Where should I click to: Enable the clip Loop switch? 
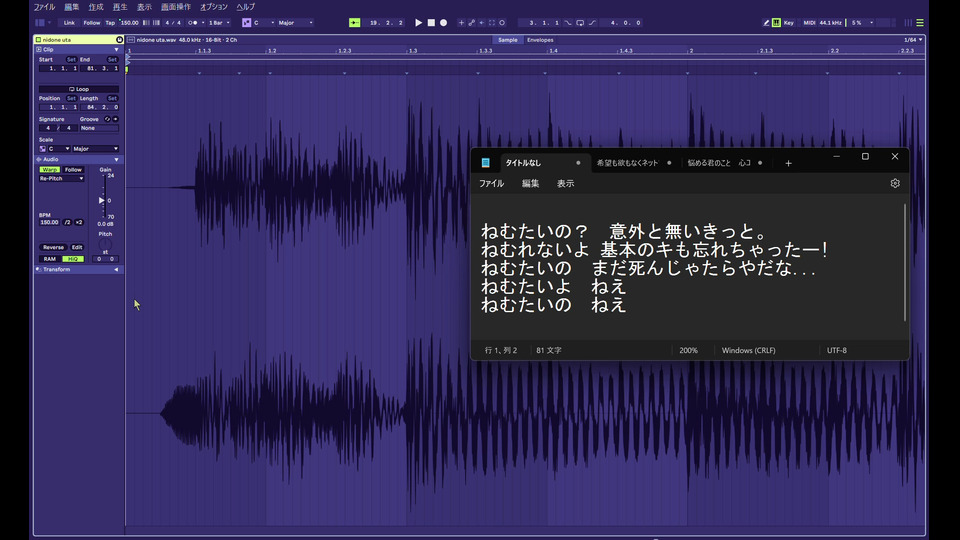click(78, 89)
